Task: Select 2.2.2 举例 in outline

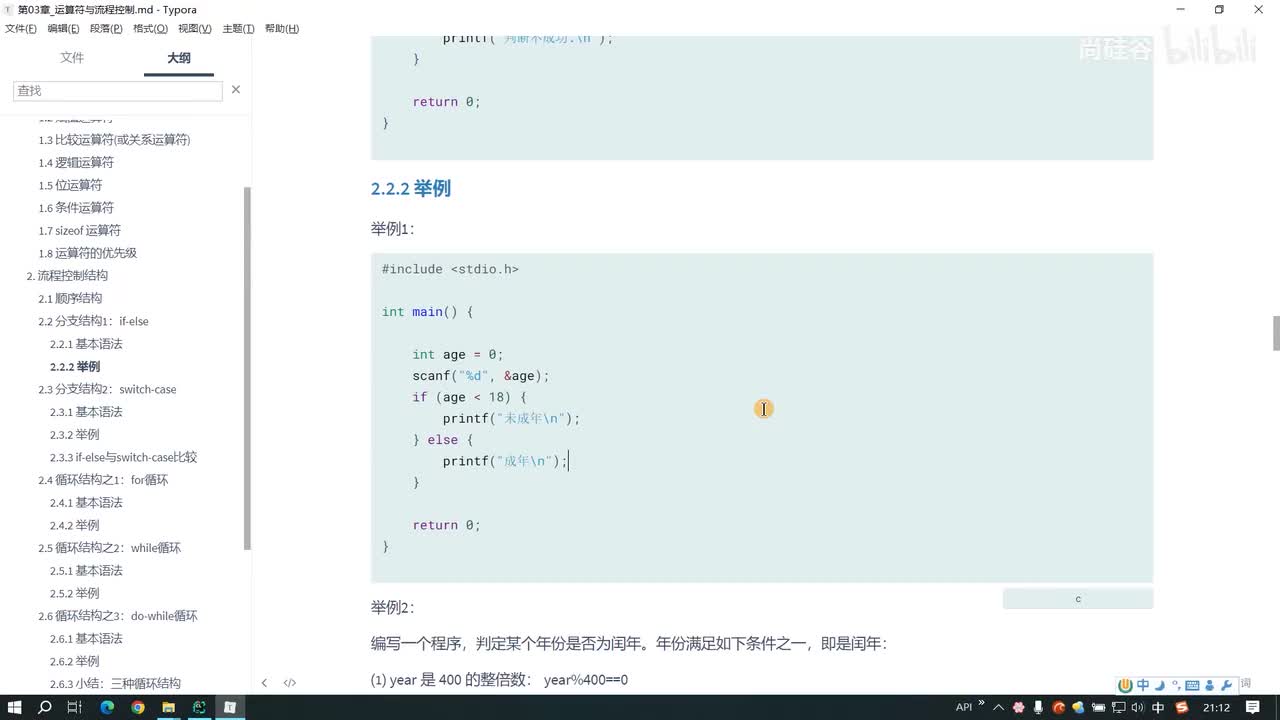Action: 75,367
